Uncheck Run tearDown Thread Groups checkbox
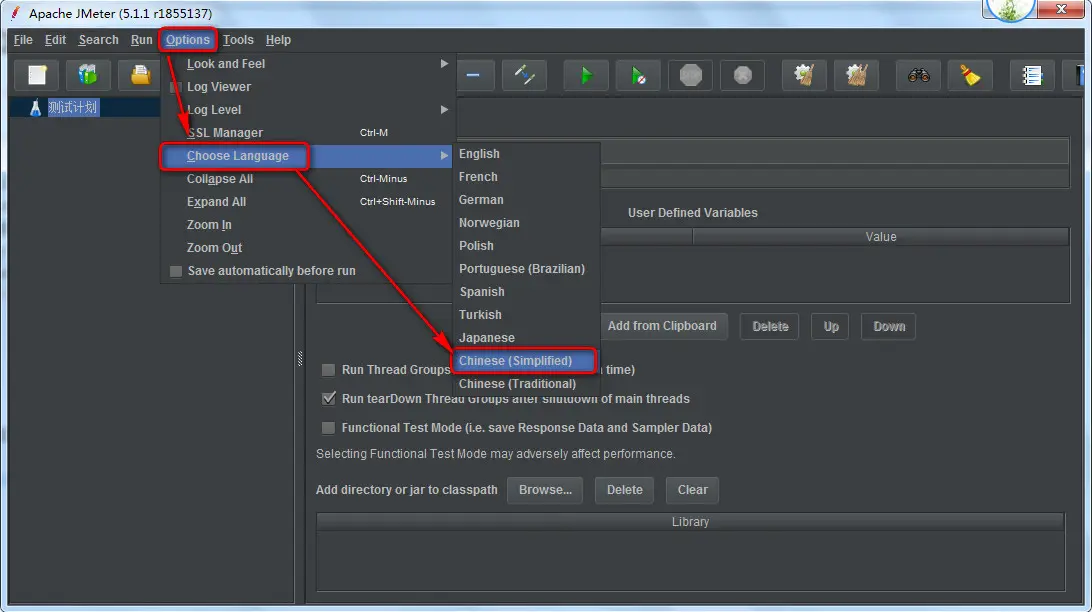 tap(328, 399)
